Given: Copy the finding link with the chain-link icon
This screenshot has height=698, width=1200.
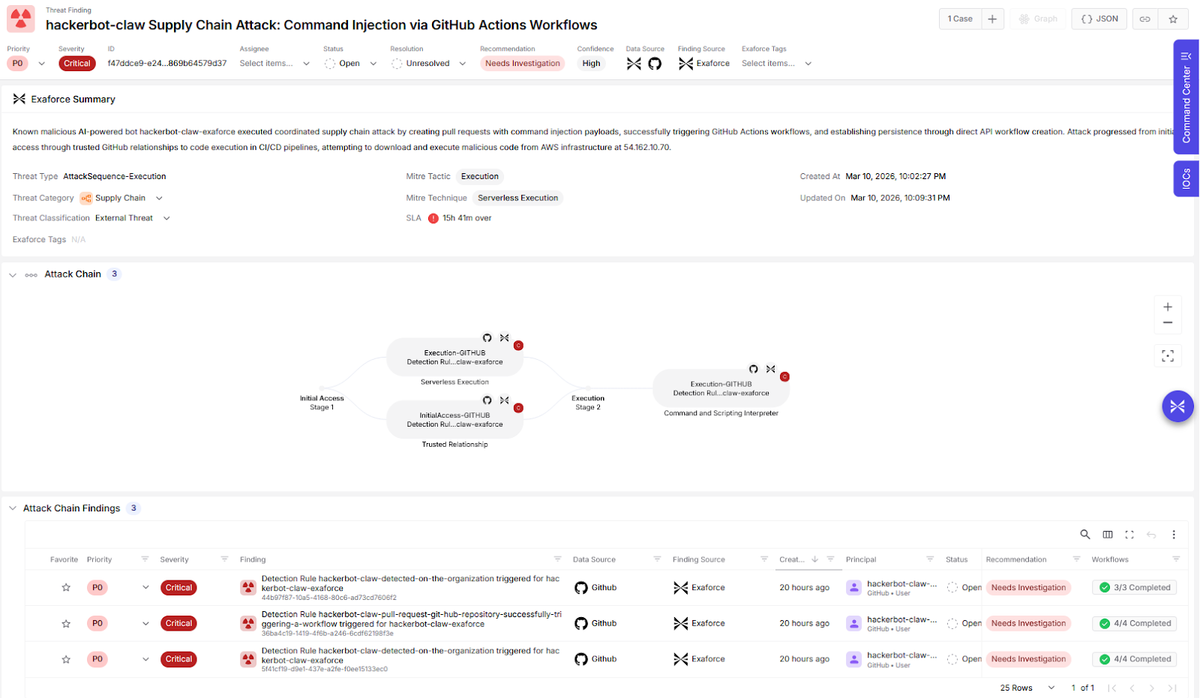Looking at the screenshot, I should [1145, 18].
